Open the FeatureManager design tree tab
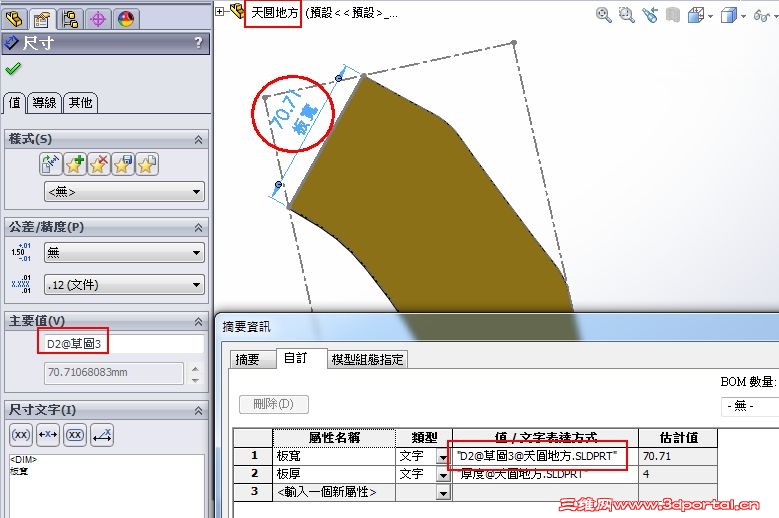This screenshot has height=518, width=779. coord(14,19)
